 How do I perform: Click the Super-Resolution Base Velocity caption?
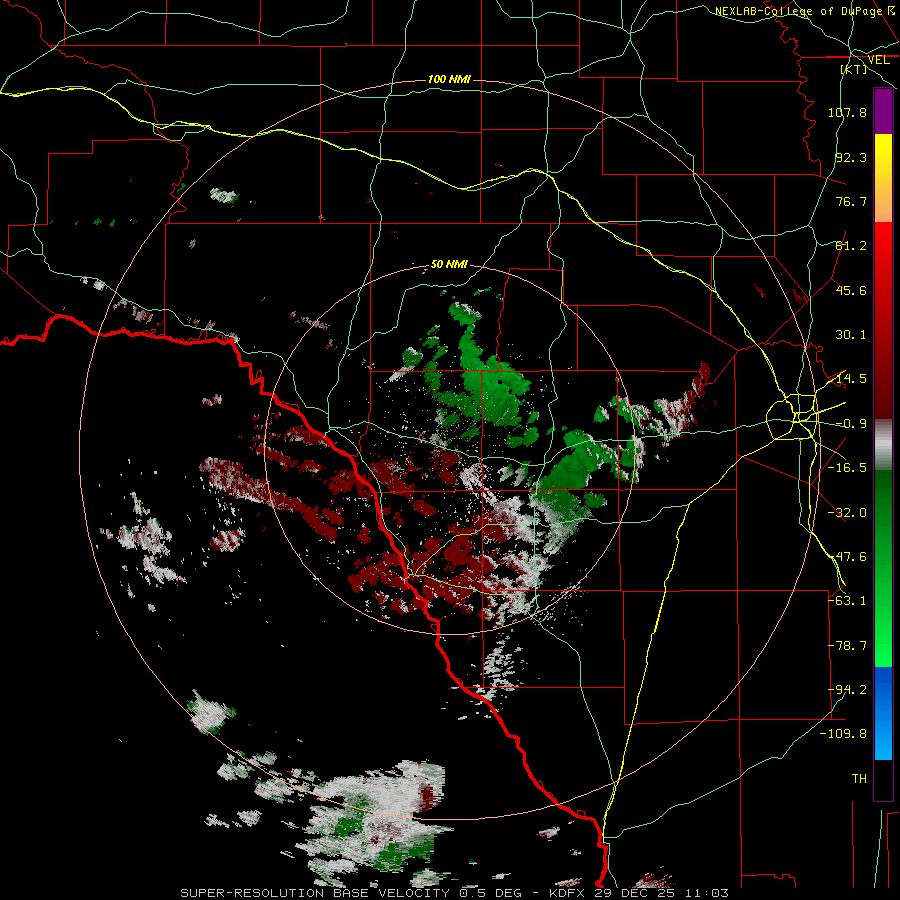pos(454,893)
